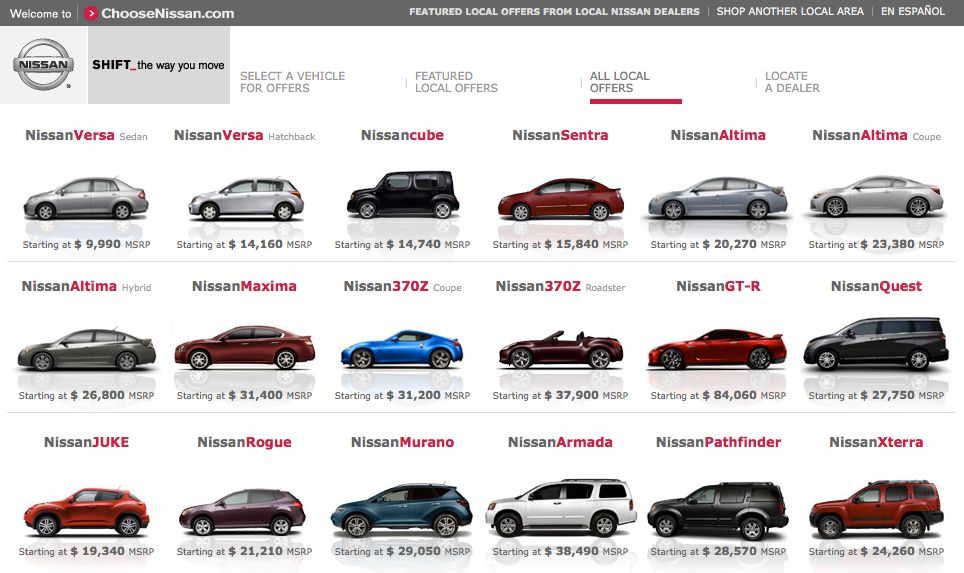Open the NissanQuest title link
This screenshot has width=964, height=573.
[x=876, y=286]
